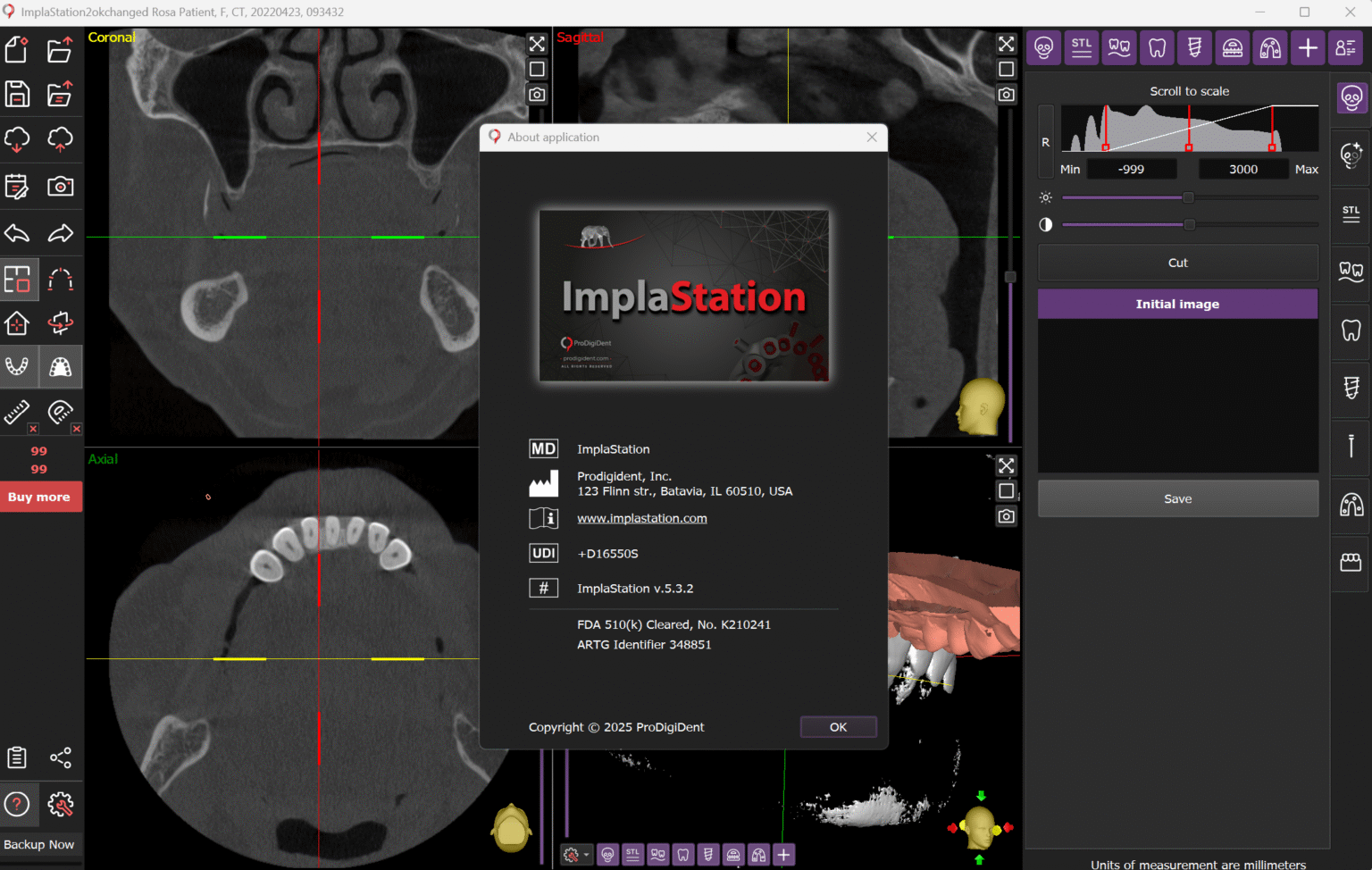
Task: Click the Save button in right panel
Action: pos(1178,498)
